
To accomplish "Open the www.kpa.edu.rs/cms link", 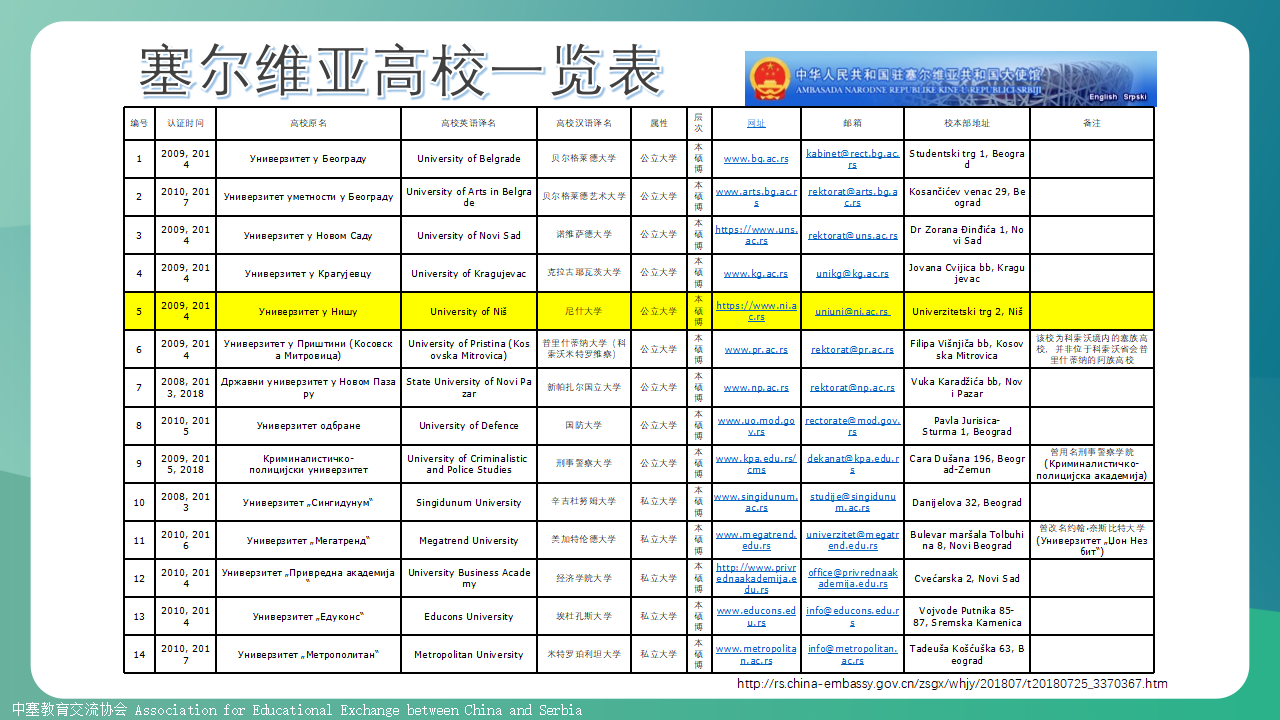I will 756,464.
